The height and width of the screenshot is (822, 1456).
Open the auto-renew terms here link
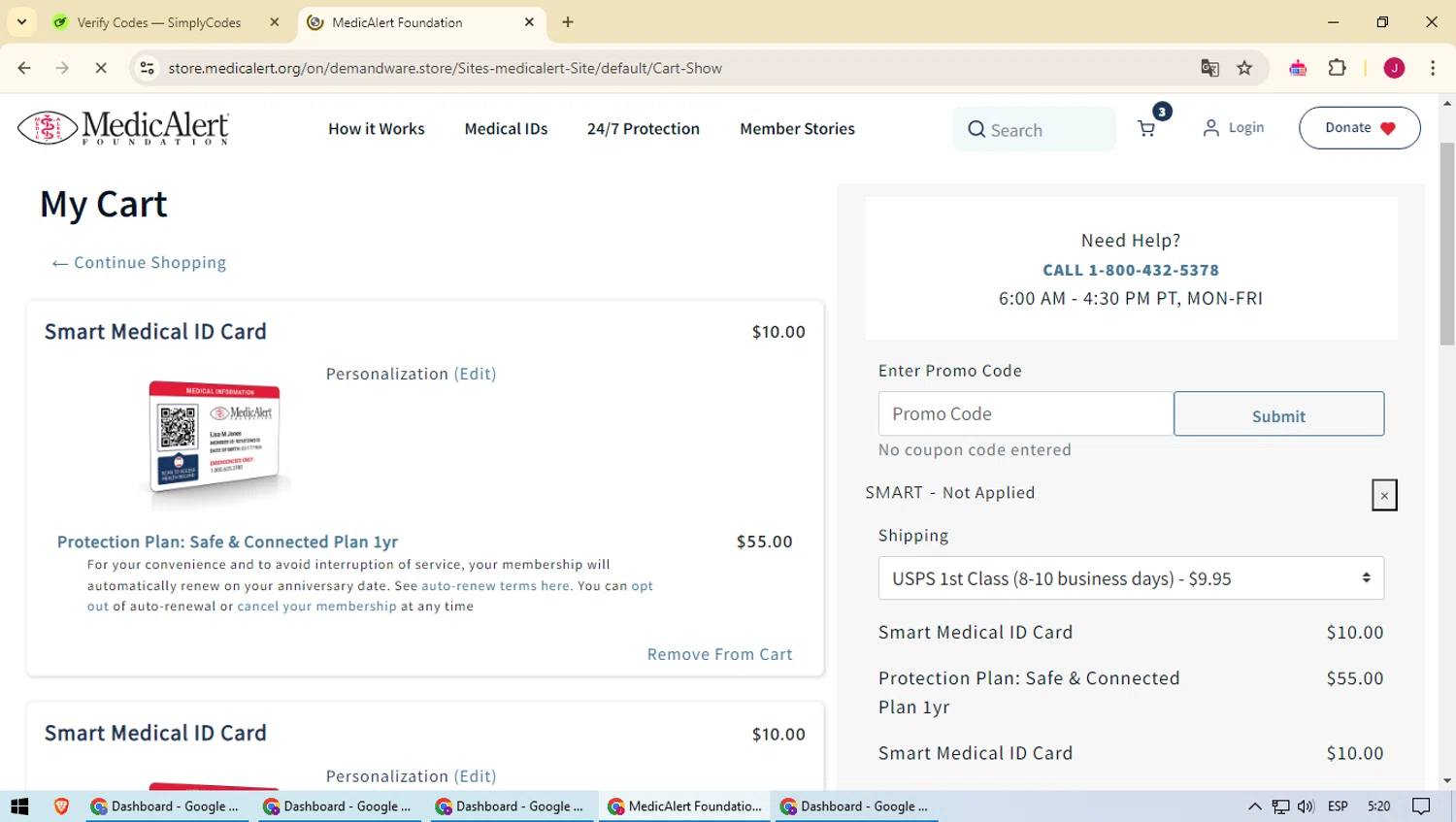(x=495, y=585)
